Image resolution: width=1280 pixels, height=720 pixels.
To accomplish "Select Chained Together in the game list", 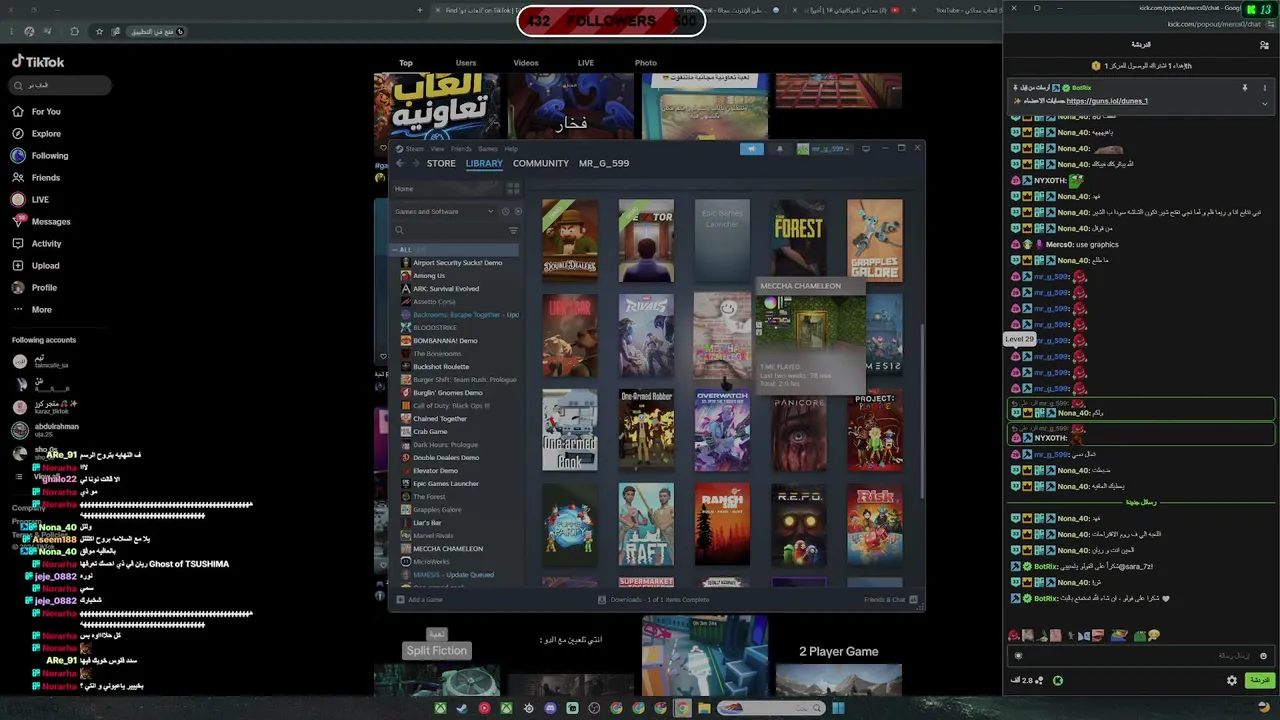I will coord(440,419).
